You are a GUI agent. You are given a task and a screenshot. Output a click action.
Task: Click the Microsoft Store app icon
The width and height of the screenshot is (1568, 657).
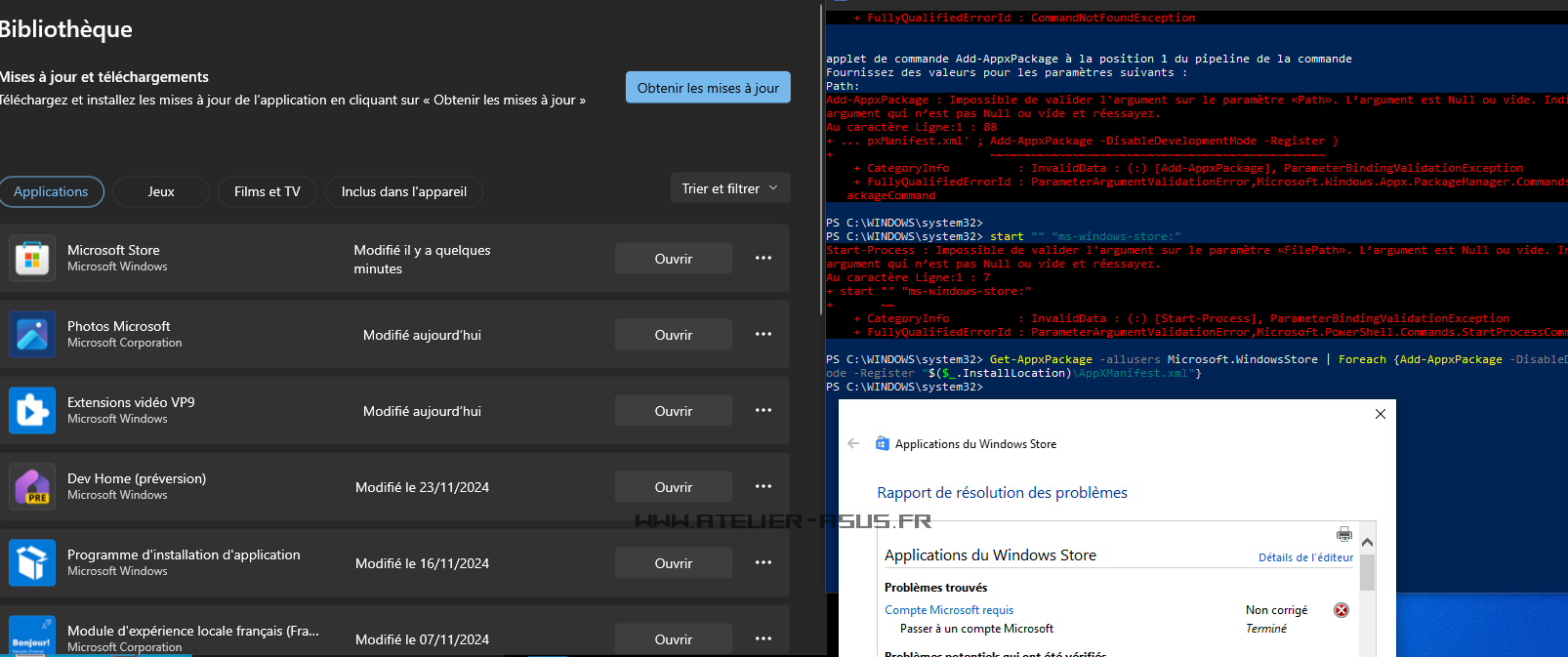(x=32, y=259)
